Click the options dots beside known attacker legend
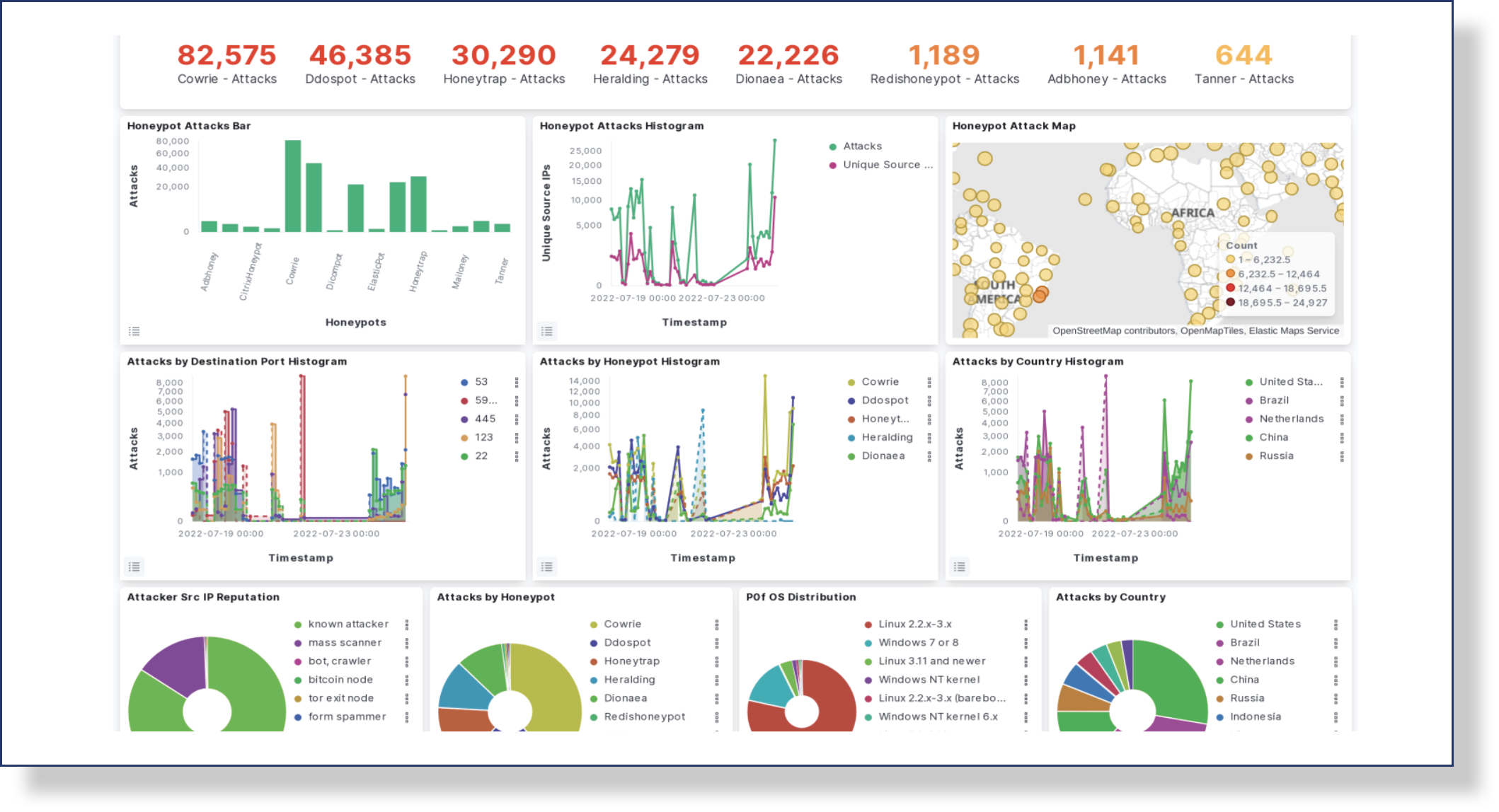The height and width of the screenshot is (812, 1499). (x=408, y=624)
